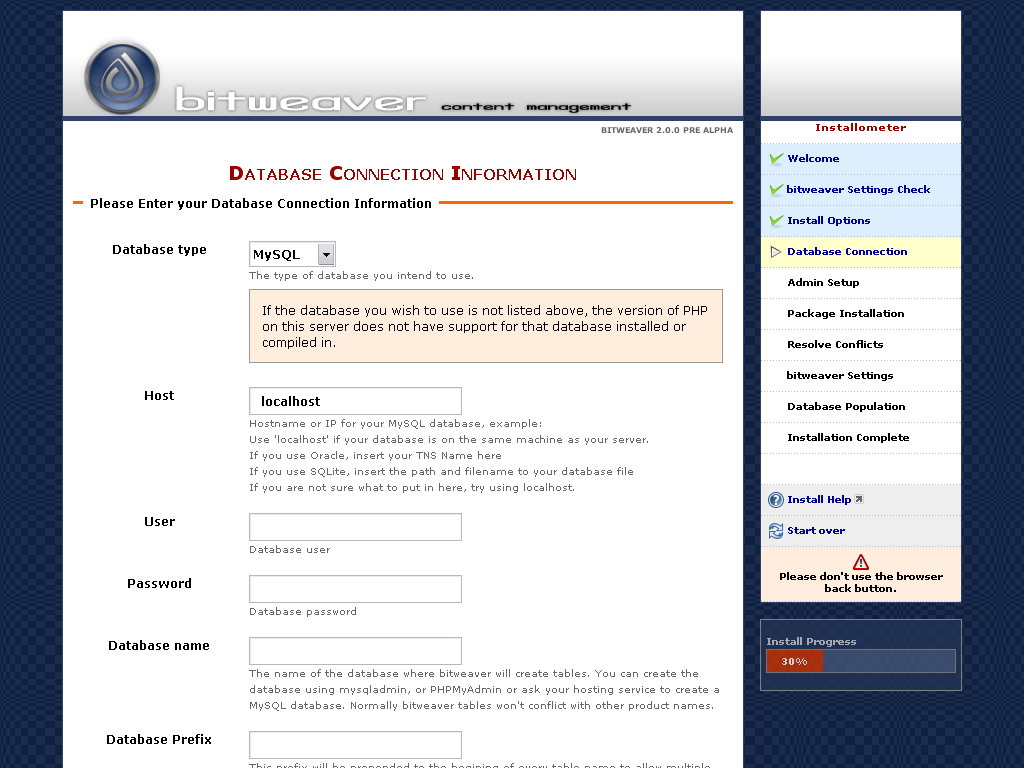Click 'Please Enter your Database Connection Information' legend
1024x768 pixels.
tap(261, 204)
